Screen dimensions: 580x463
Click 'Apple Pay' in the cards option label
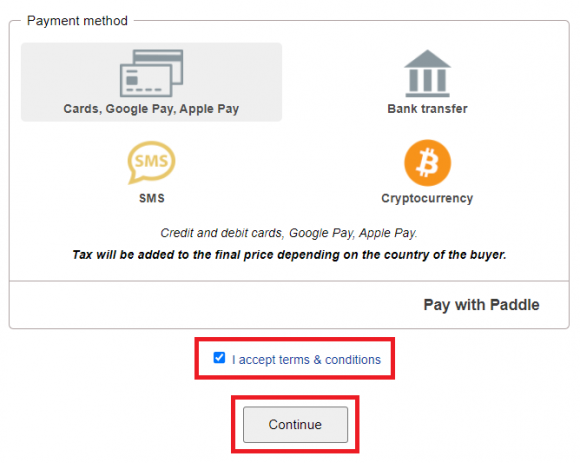click(209, 109)
